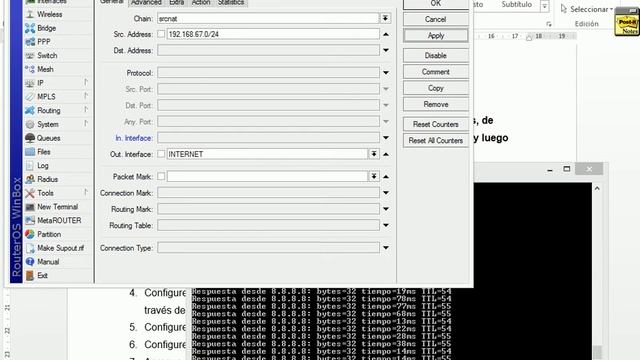Image resolution: width=640 pixels, height=360 pixels.
Task: Expand the IP submenu arrow
Action: (x=86, y=82)
